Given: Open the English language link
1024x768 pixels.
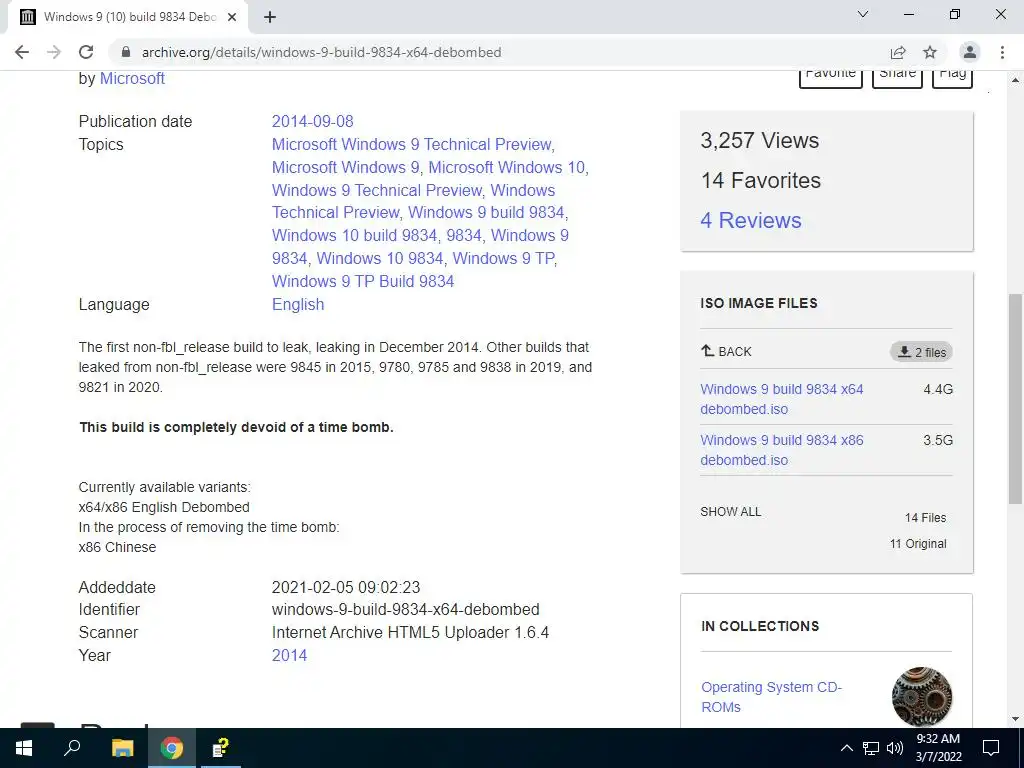Looking at the screenshot, I should 298,304.
